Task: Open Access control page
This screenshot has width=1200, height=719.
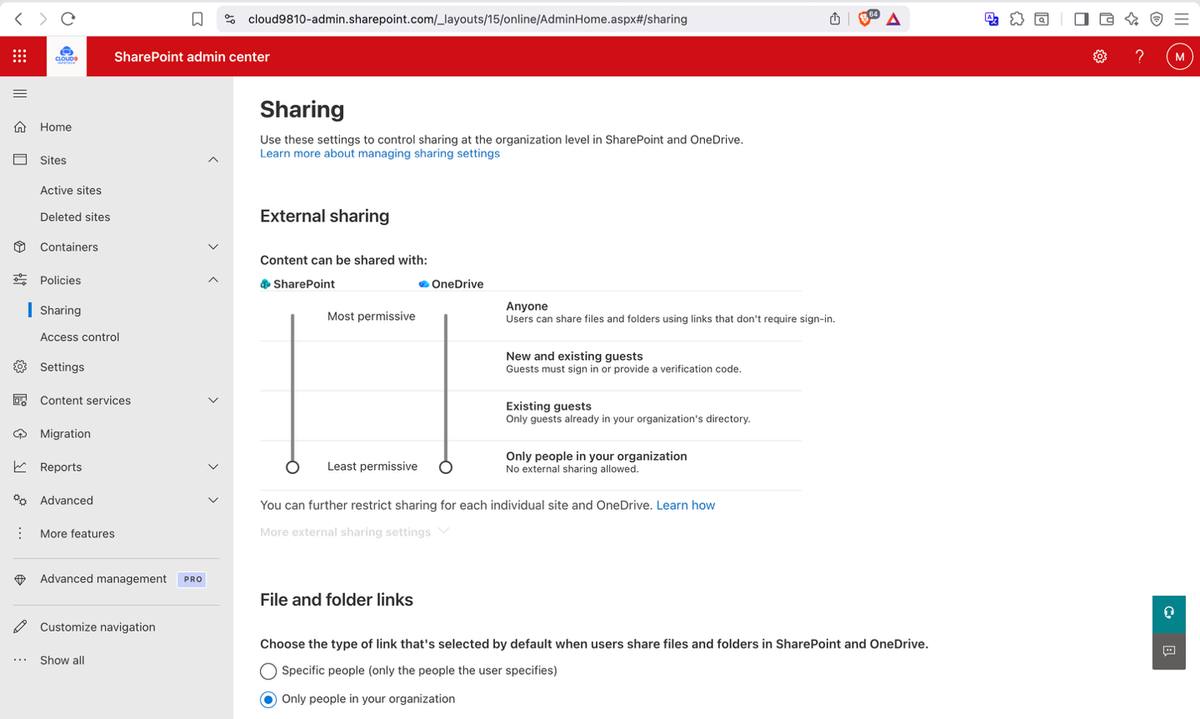Action: coord(80,337)
